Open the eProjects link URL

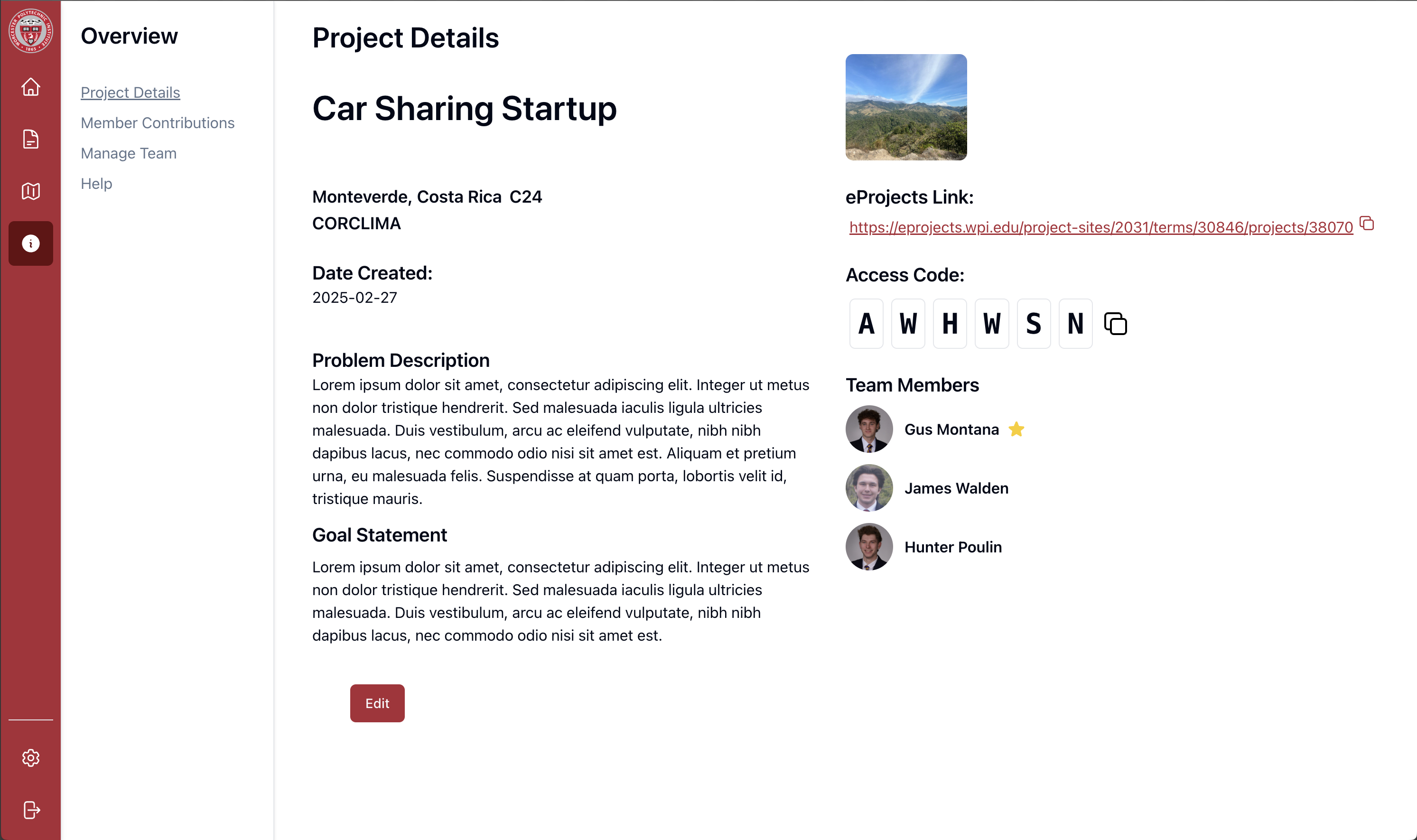pos(1100,227)
